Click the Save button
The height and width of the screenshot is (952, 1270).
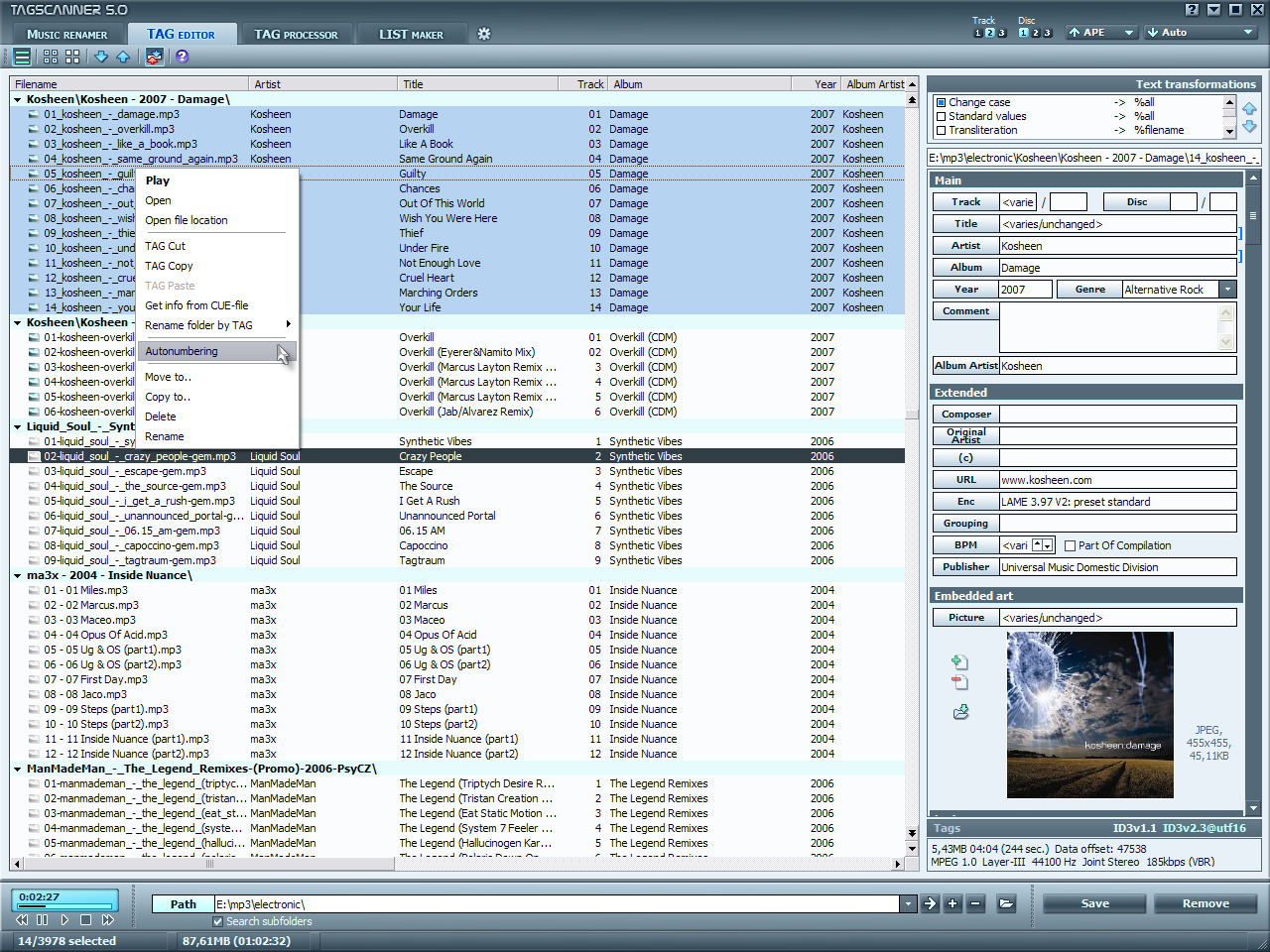coord(1094,903)
